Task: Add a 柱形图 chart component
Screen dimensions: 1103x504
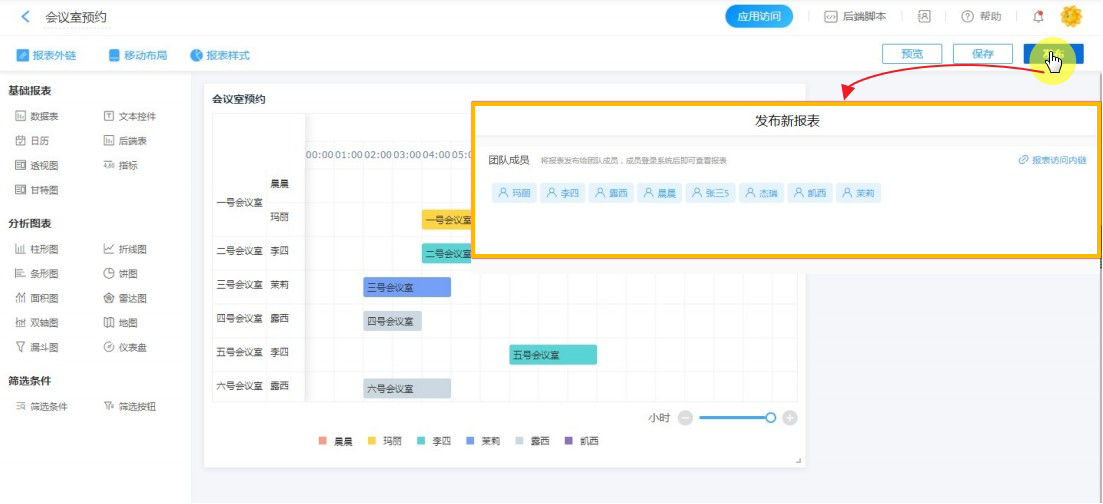Action: pos(37,249)
